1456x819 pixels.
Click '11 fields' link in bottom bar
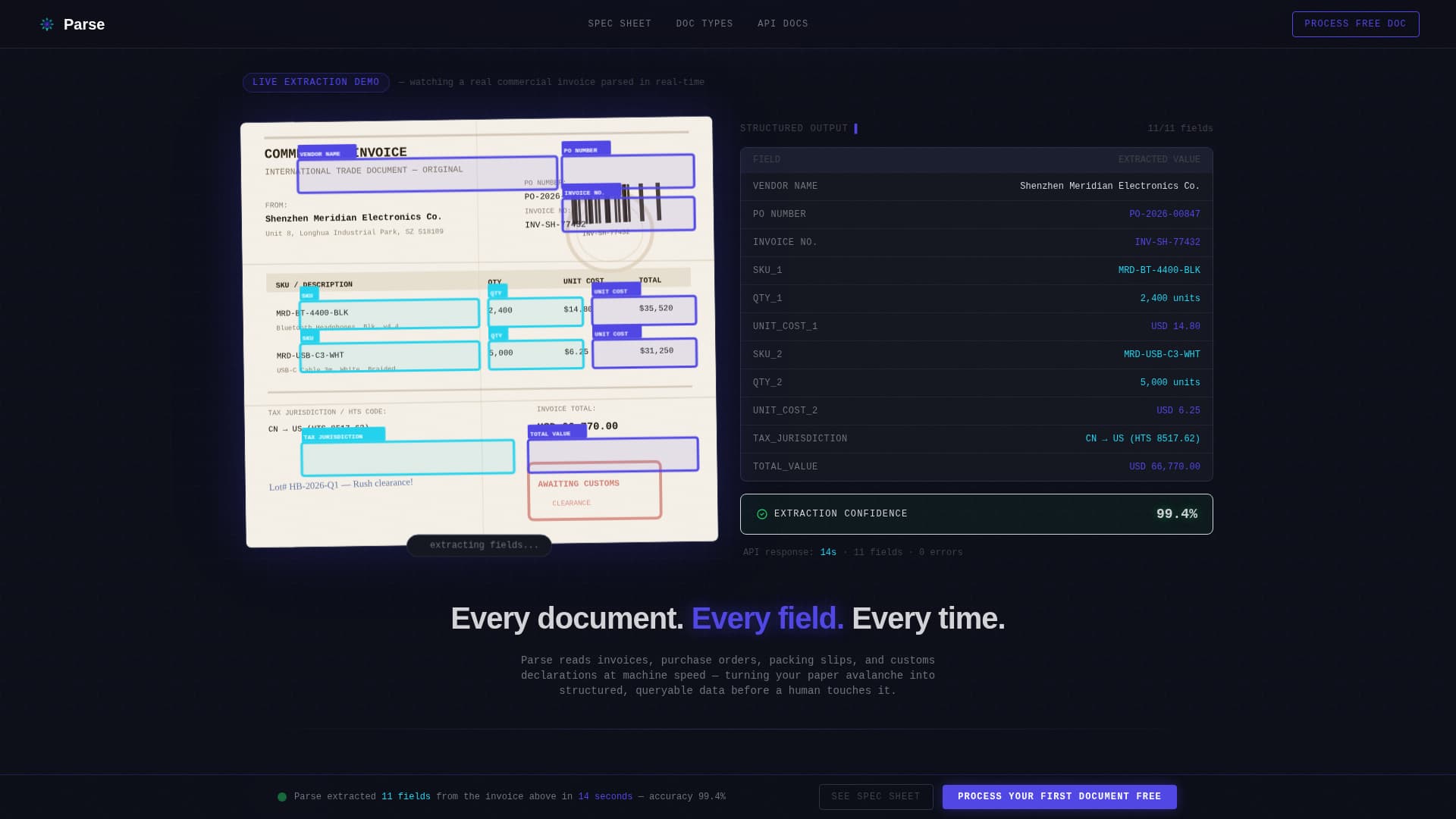click(x=406, y=797)
